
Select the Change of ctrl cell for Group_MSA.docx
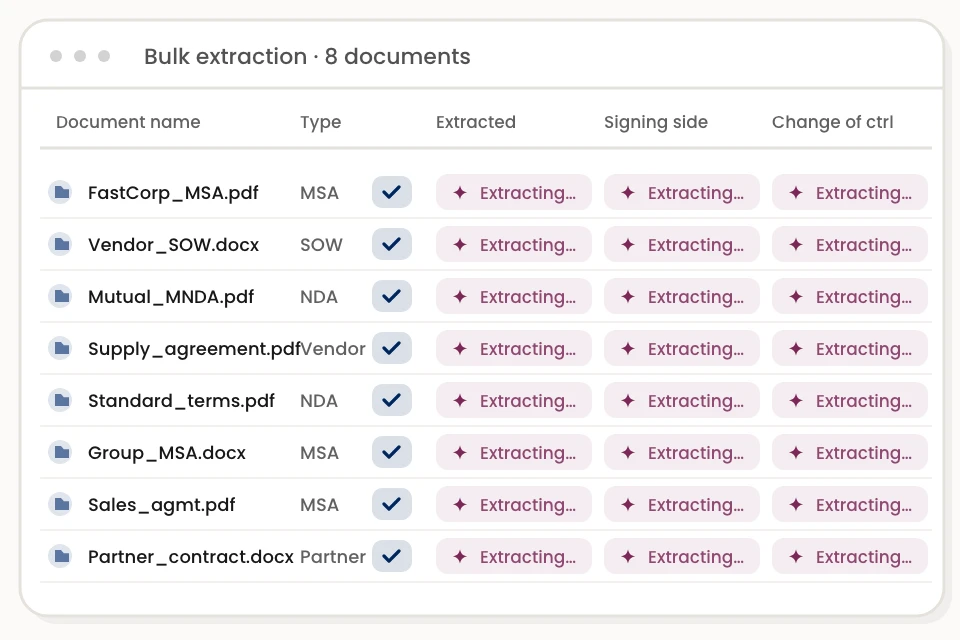pos(850,453)
